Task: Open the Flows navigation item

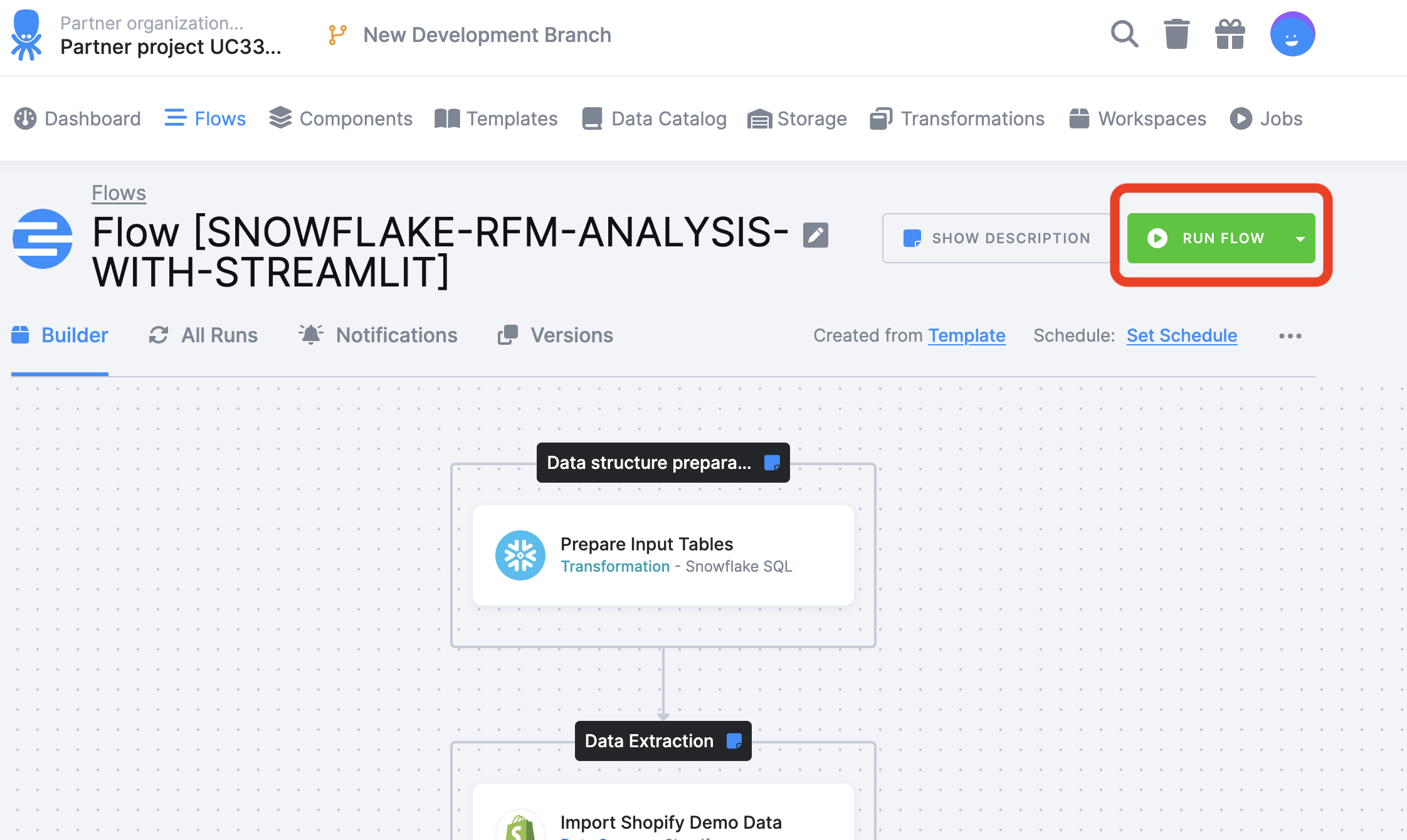Action: (x=205, y=118)
